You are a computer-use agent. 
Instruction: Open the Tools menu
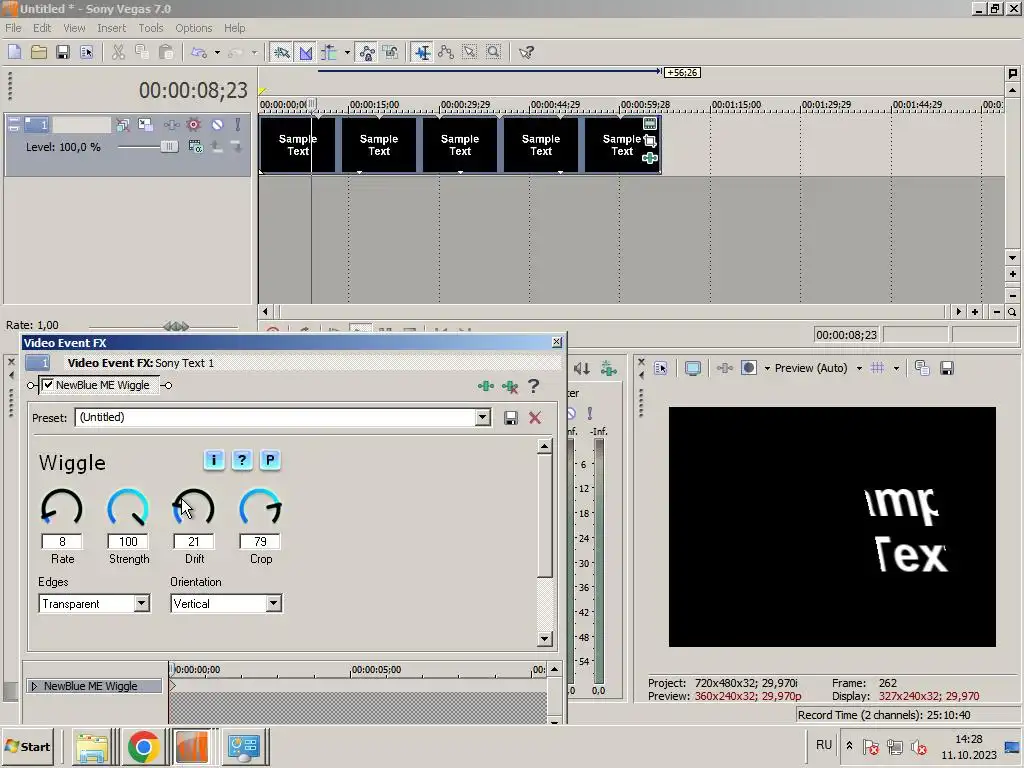click(x=151, y=28)
